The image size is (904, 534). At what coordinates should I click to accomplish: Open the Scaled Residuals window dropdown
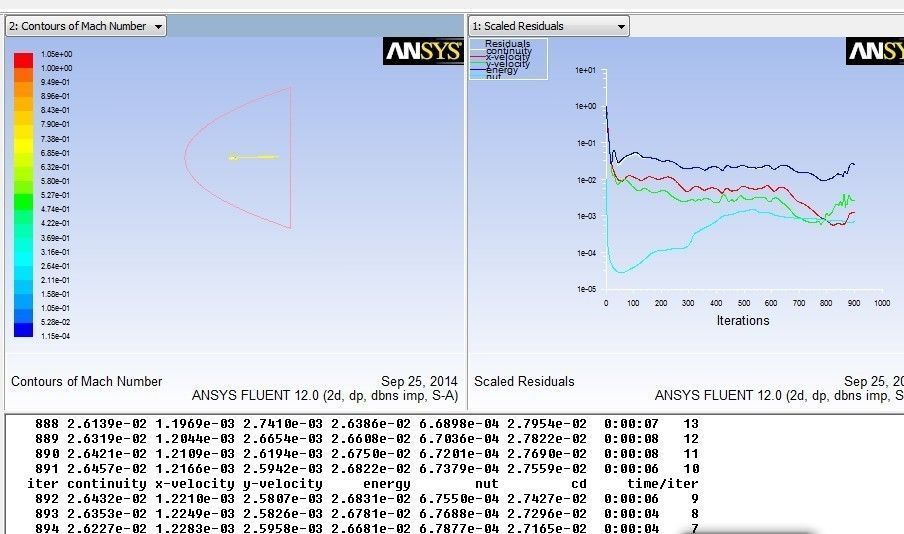549,26
